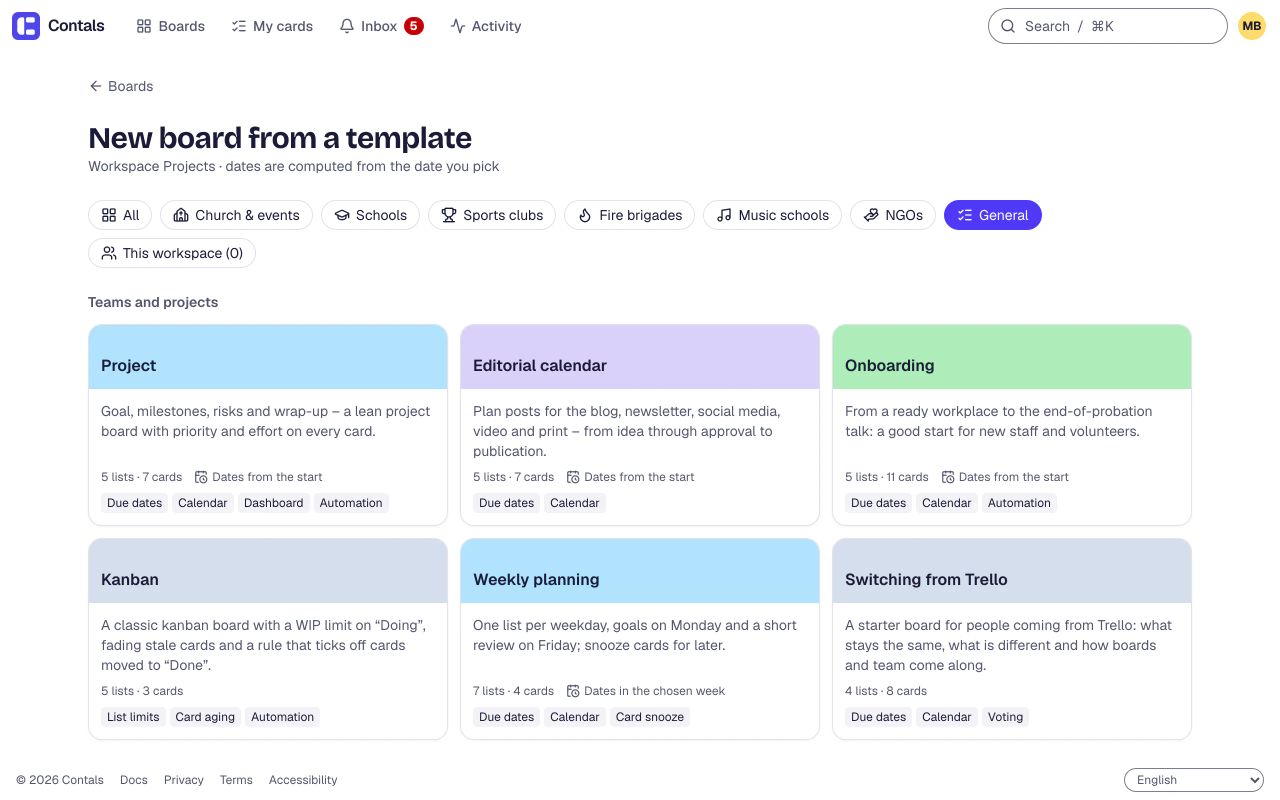This screenshot has width=1280, height=800.
Task: Go back to Boards via arrow link
Action: pos(121,86)
